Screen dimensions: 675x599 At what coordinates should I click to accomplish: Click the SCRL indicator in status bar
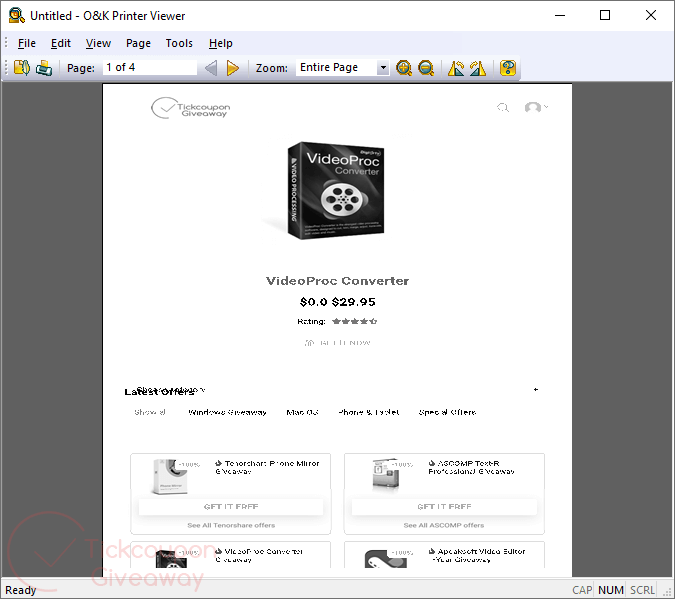click(642, 590)
